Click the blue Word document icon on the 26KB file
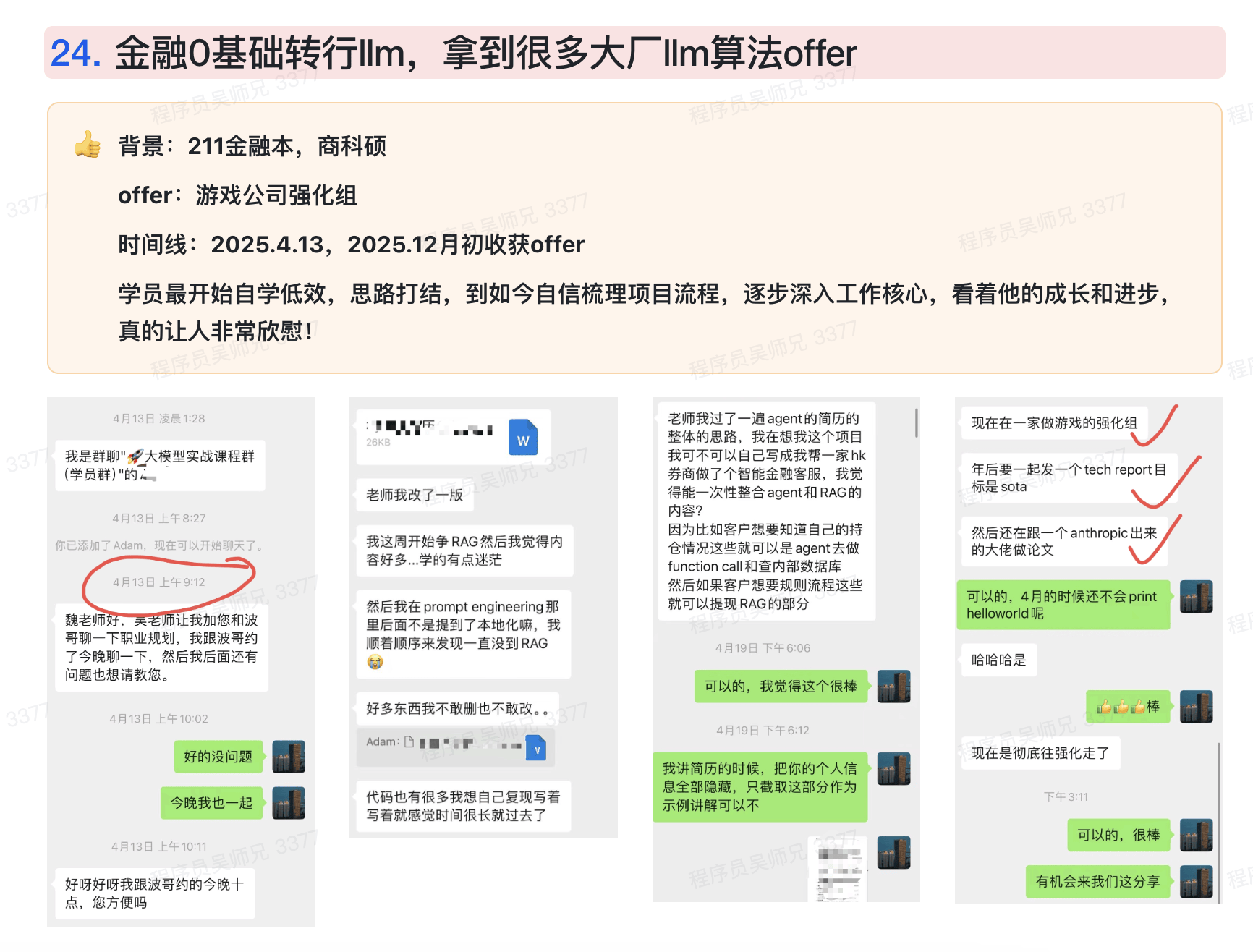The height and width of the screenshot is (952, 1253). click(523, 438)
